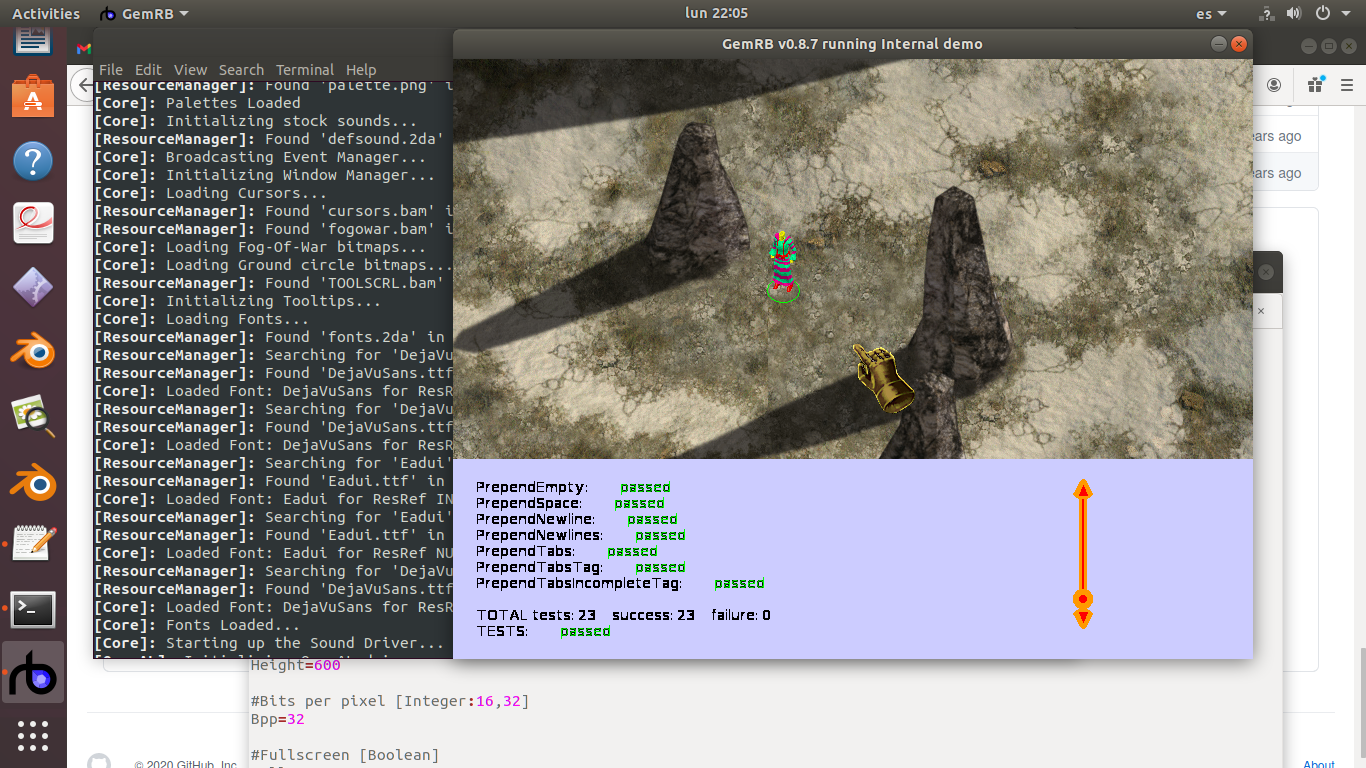Open the terminal Search menu

pyautogui.click(x=241, y=70)
